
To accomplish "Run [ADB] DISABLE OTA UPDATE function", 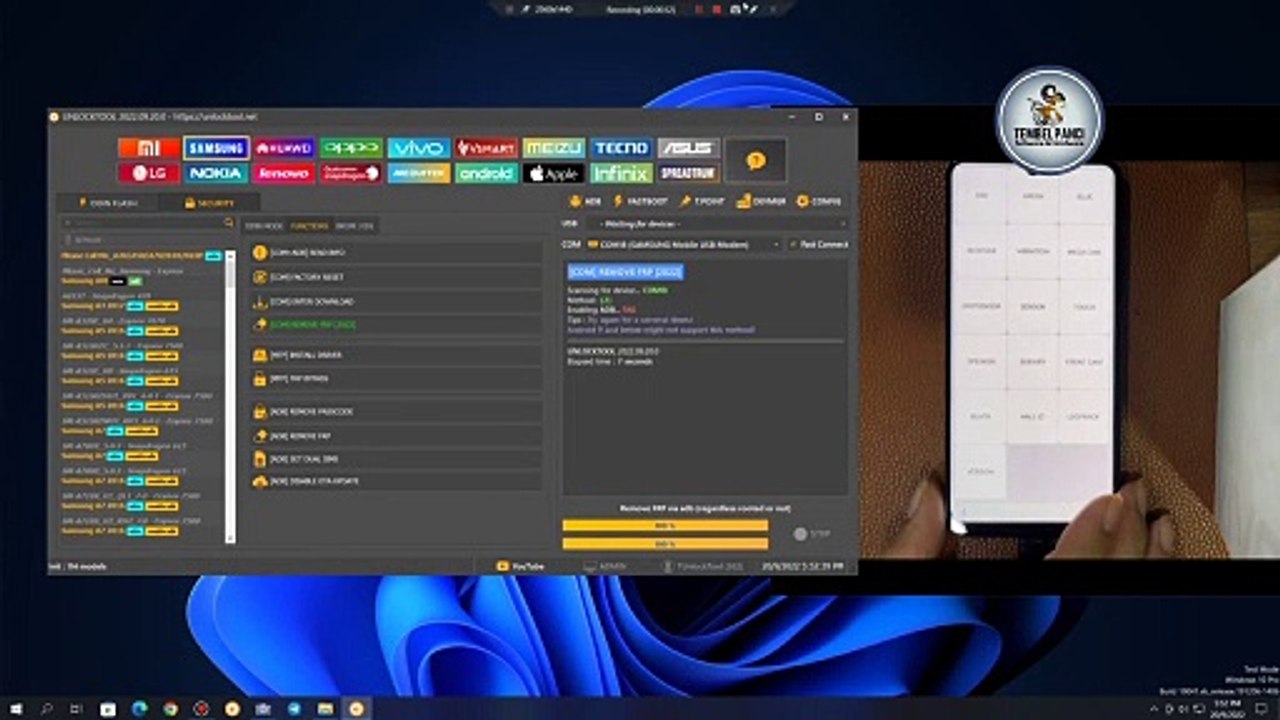I will (x=396, y=482).
